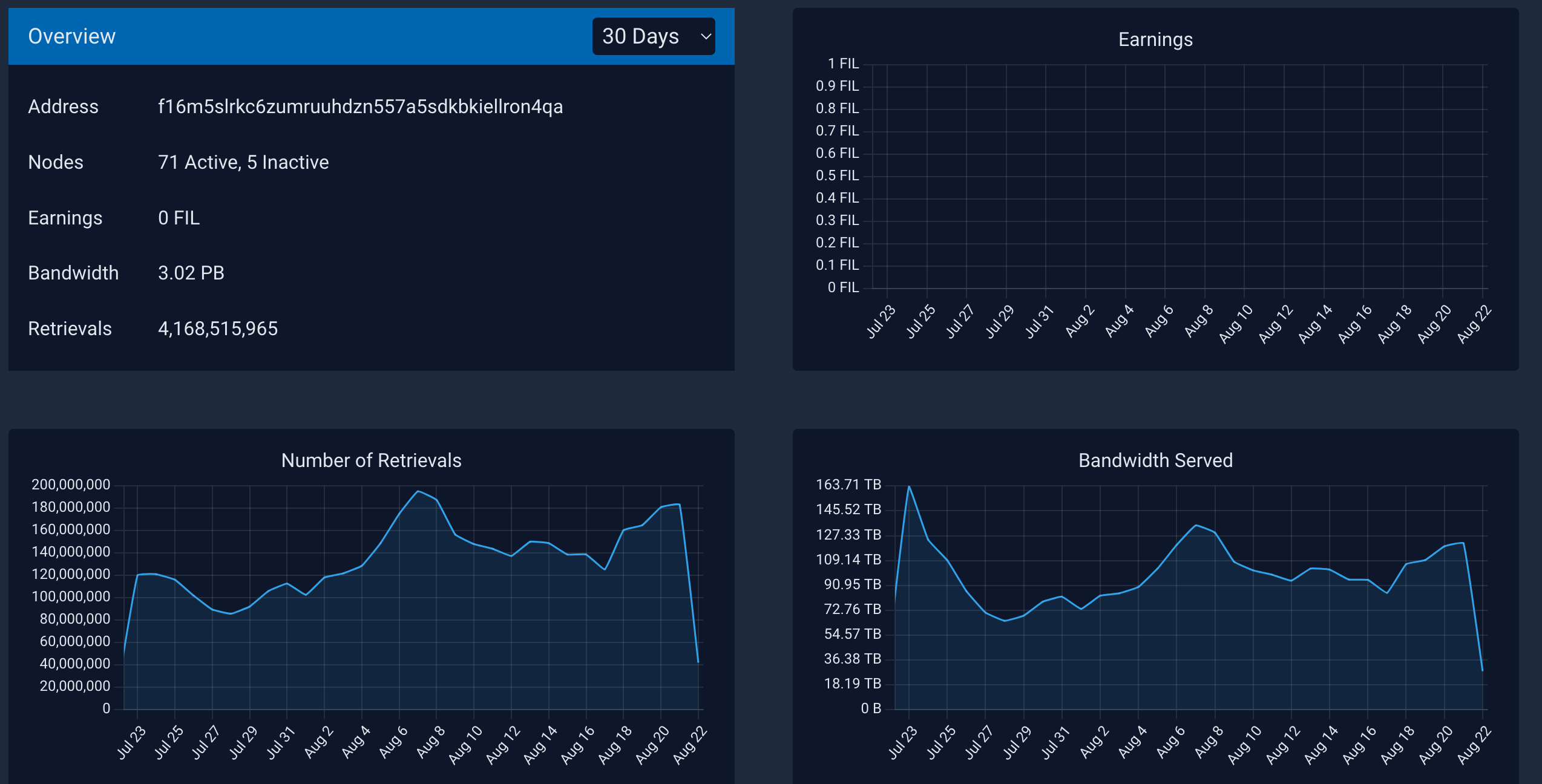This screenshot has width=1542, height=784.
Task: Click the Bandwidth Served chart title
Action: click(x=1155, y=460)
